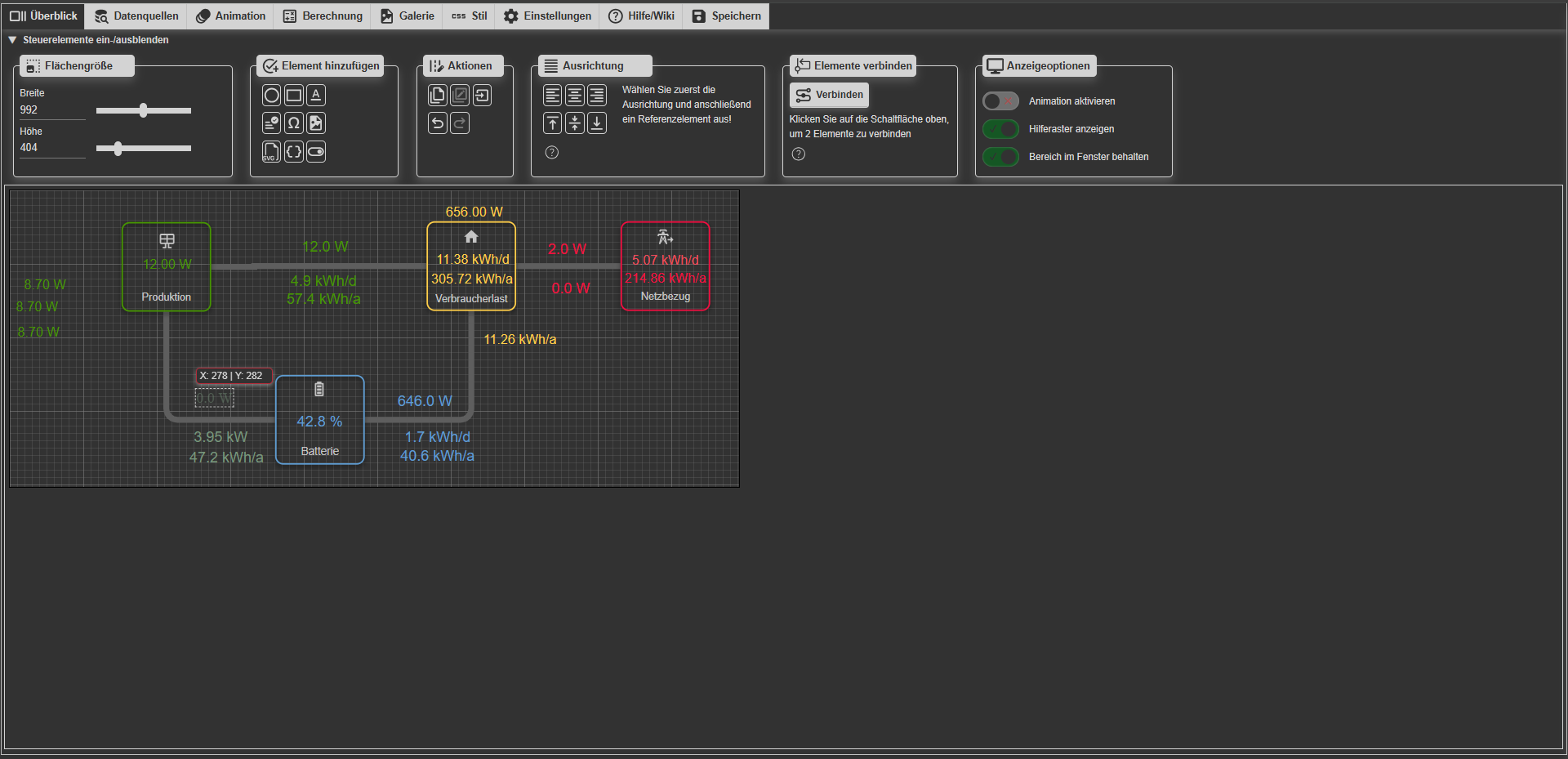
Task: Add an Omega icon element
Action: (x=294, y=123)
